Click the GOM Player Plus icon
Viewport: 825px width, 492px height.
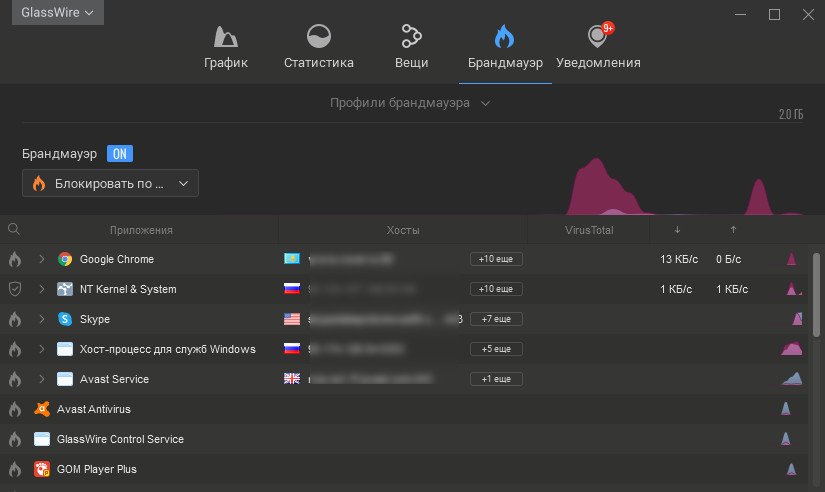pos(42,469)
